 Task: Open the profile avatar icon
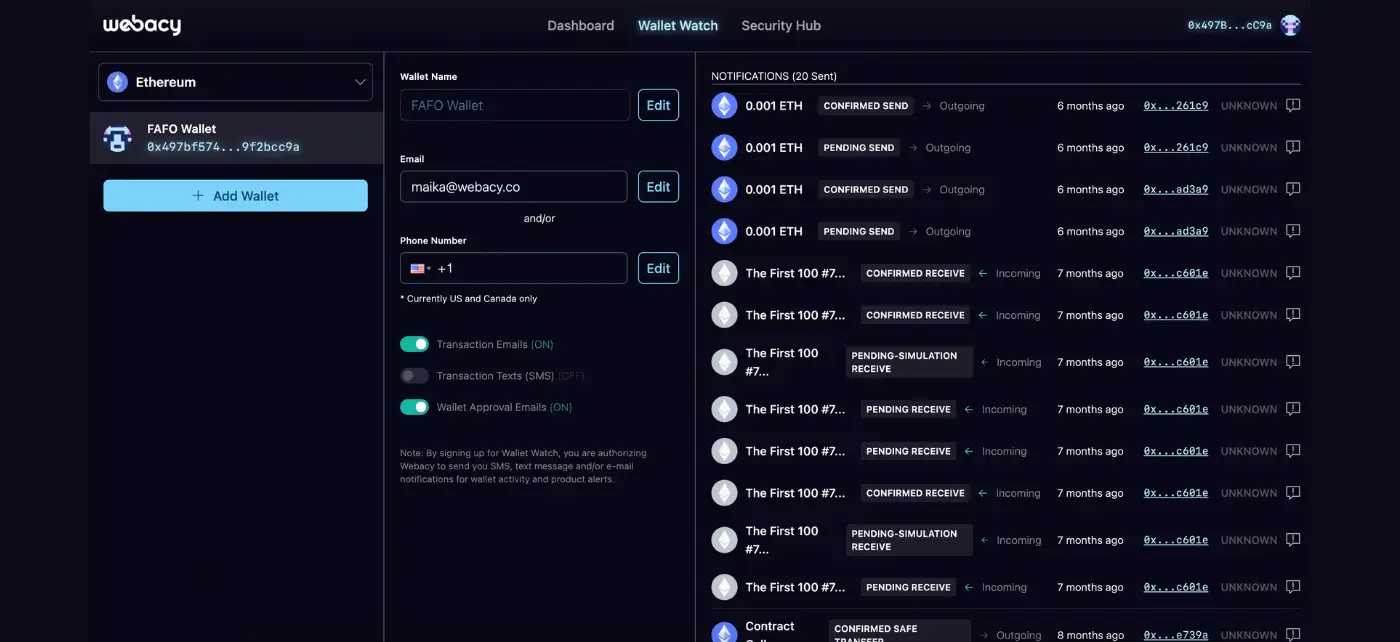pyautogui.click(x=1290, y=25)
